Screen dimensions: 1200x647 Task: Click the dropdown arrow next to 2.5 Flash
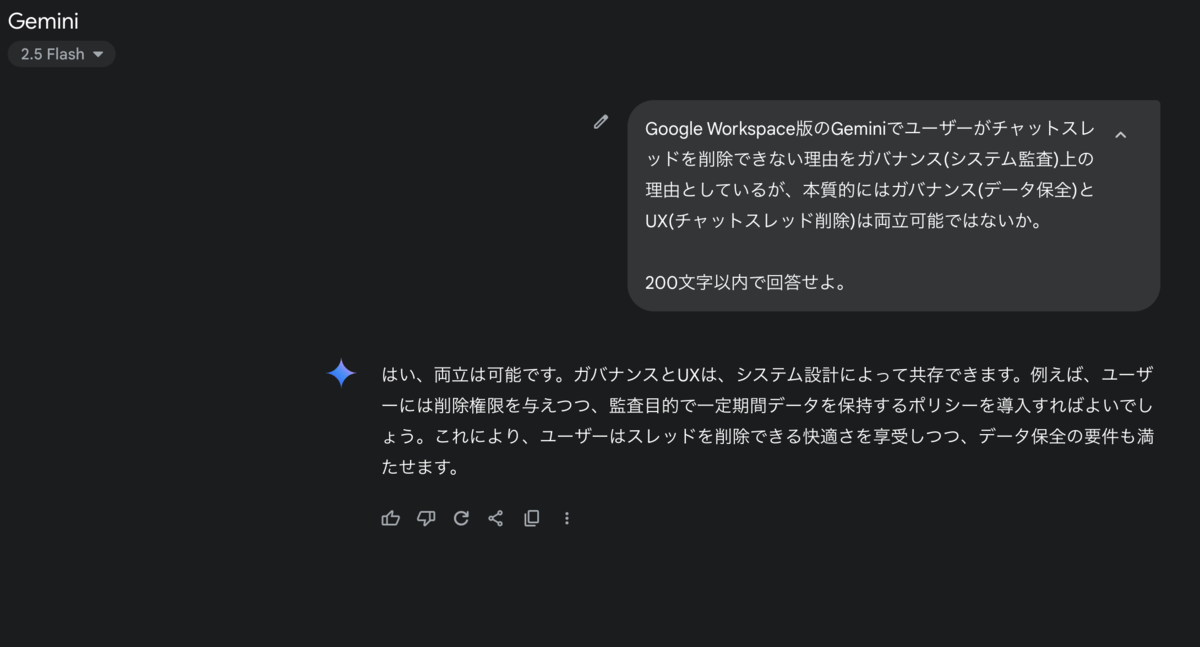97,54
